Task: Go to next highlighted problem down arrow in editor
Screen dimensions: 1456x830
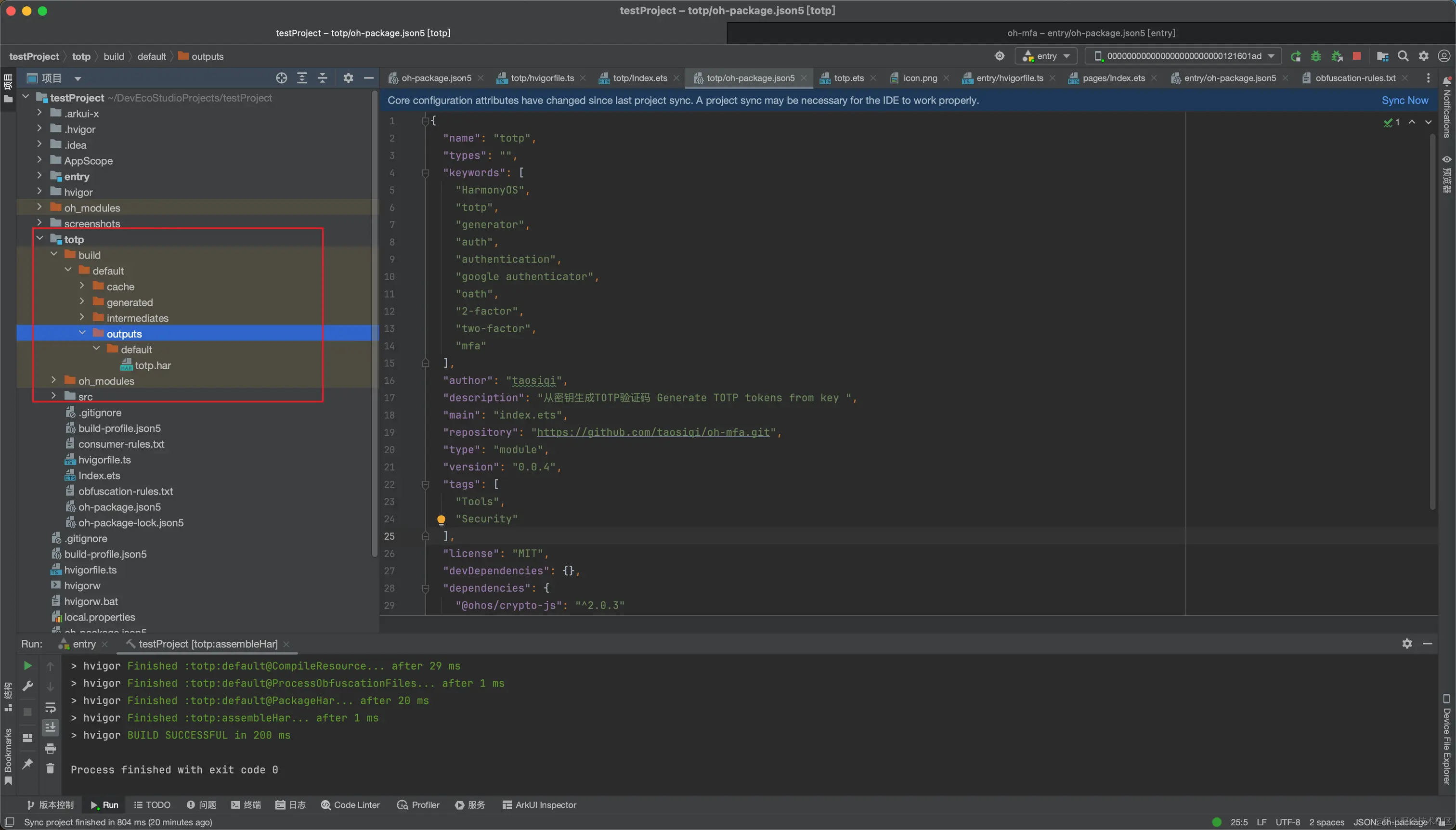Action: coord(1428,122)
